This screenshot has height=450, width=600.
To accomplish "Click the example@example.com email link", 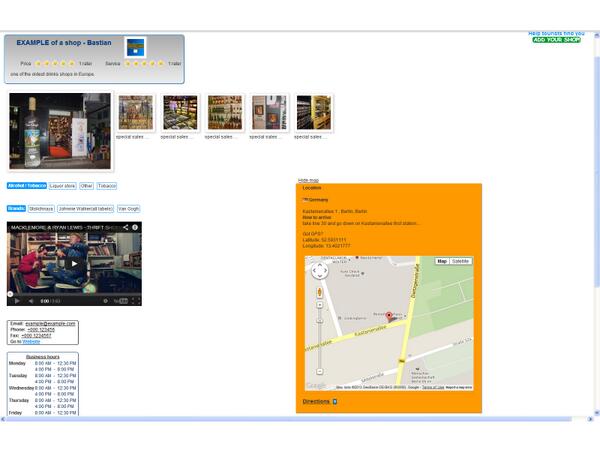I will (x=50, y=324).
